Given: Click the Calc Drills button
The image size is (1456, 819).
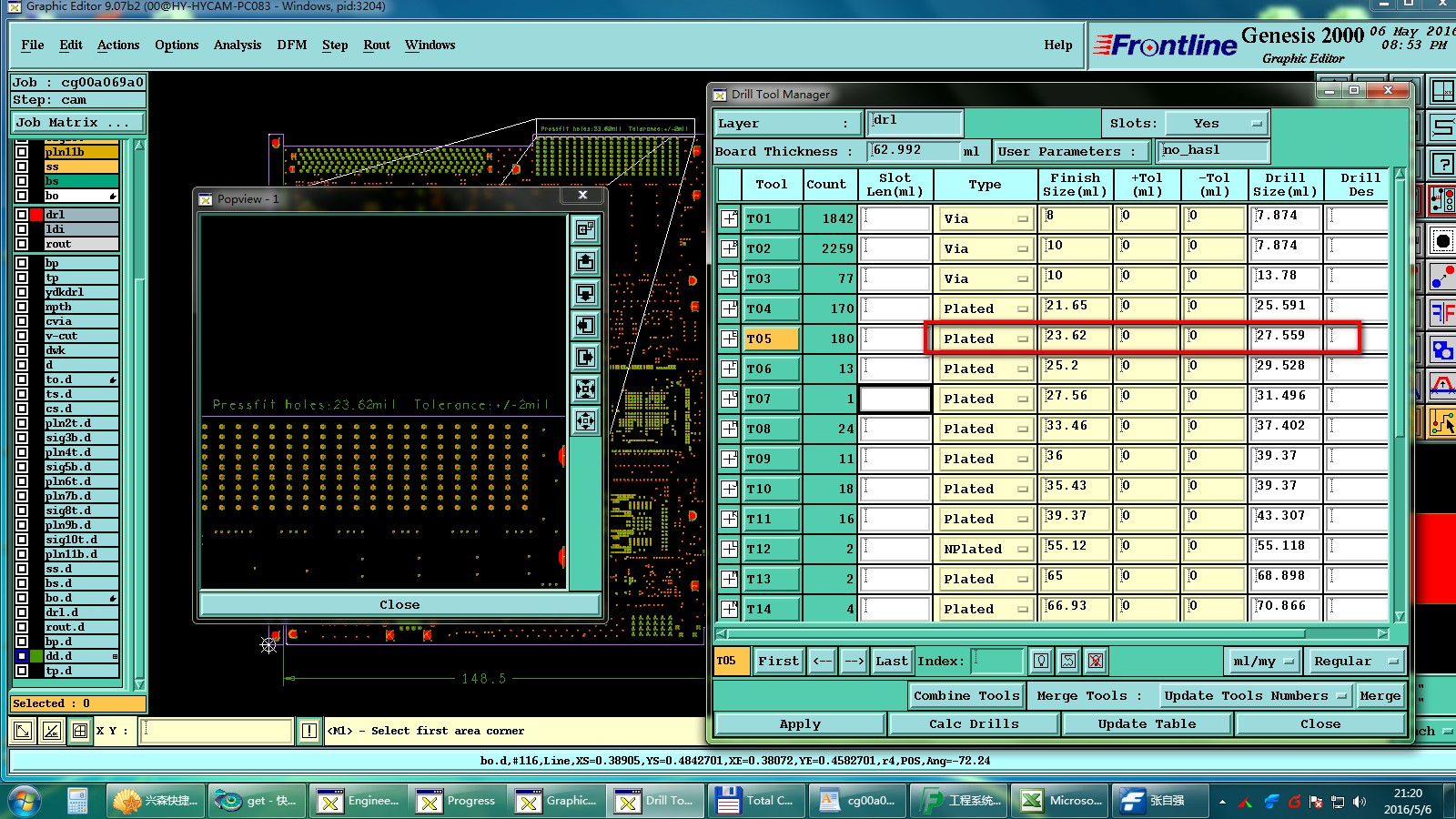Looking at the screenshot, I should [974, 724].
